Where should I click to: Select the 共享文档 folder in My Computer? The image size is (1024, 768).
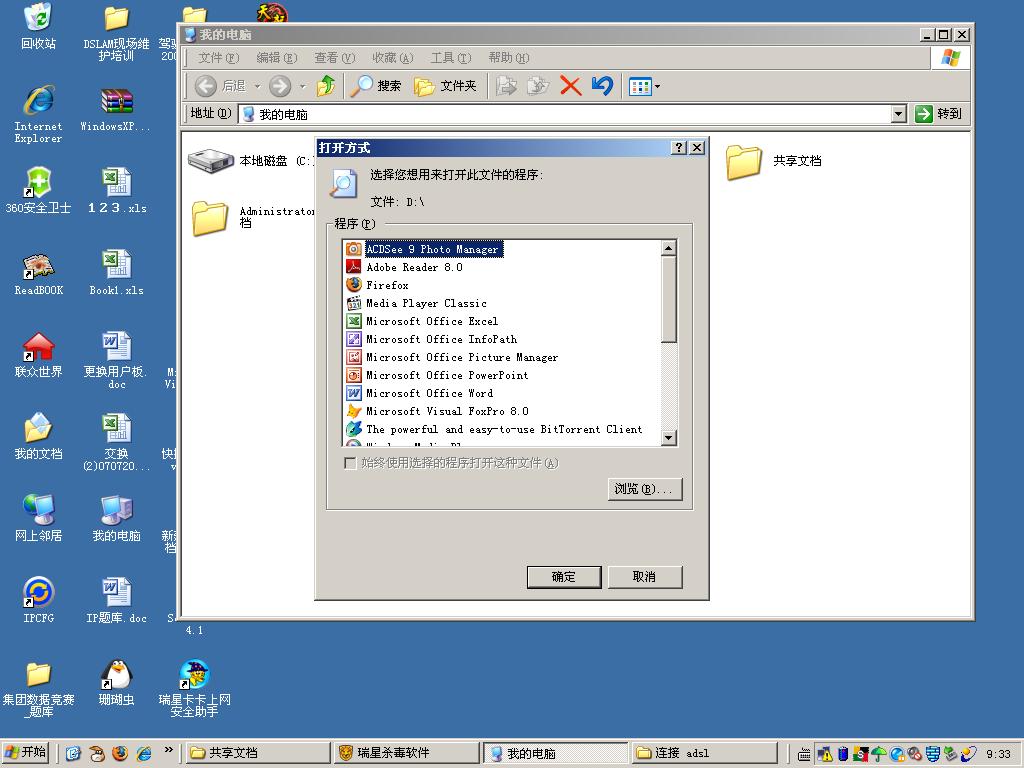pyautogui.click(x=774, y=161)
